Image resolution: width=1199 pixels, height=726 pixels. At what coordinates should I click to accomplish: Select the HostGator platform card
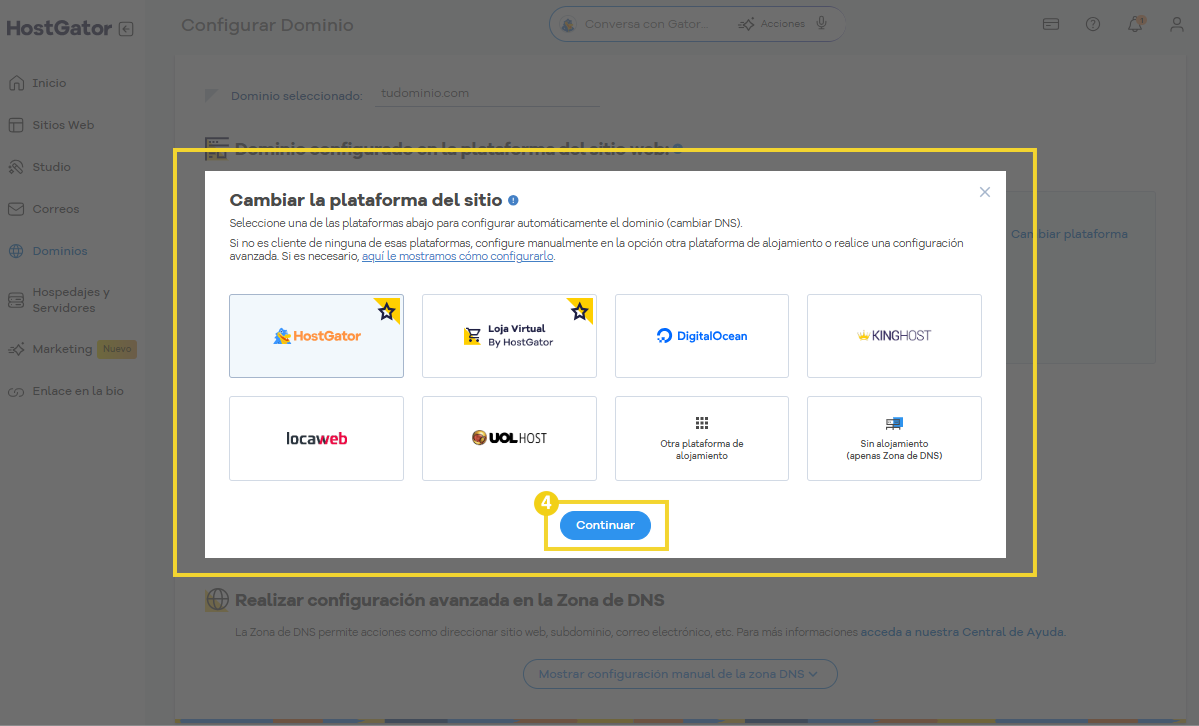point(317,336)
